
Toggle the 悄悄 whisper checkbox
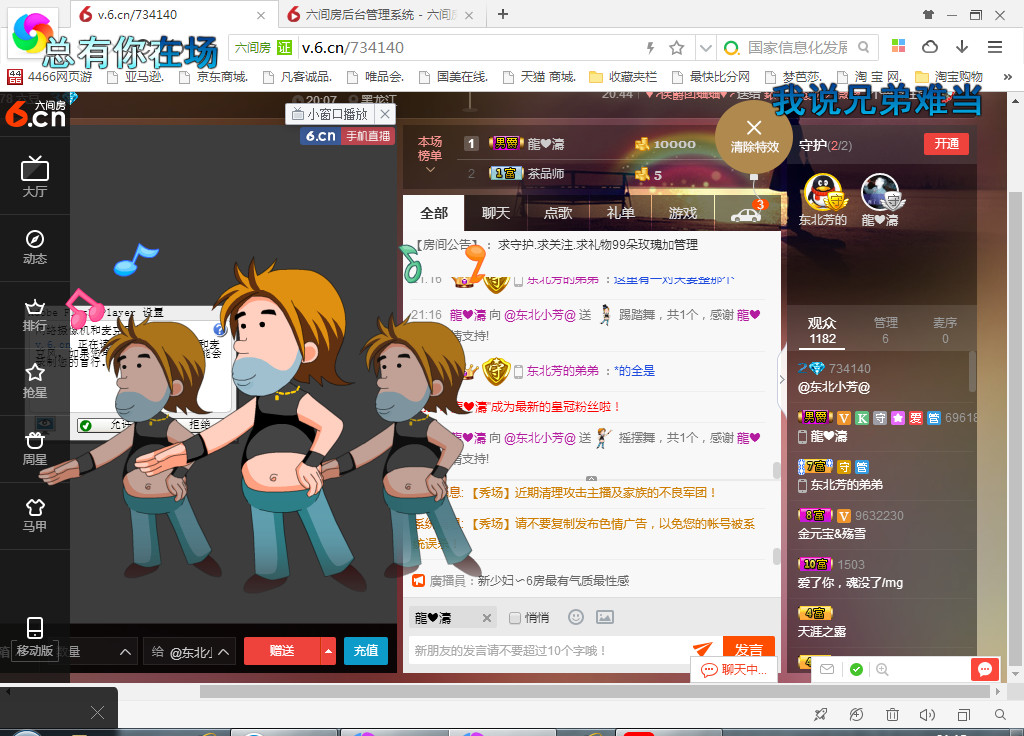click(x=515, y=618)
